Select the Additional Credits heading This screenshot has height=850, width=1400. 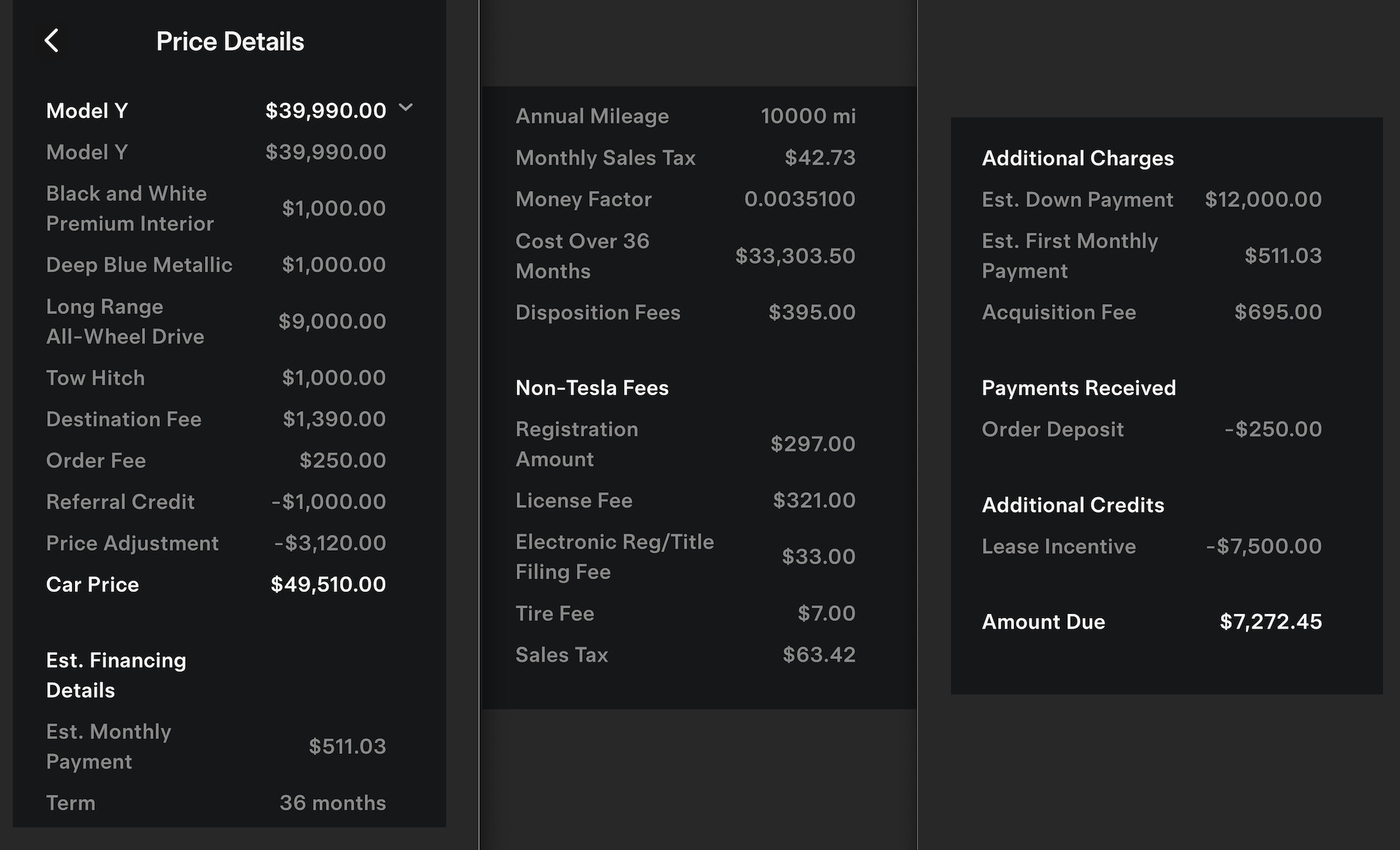pos(1073,505)
